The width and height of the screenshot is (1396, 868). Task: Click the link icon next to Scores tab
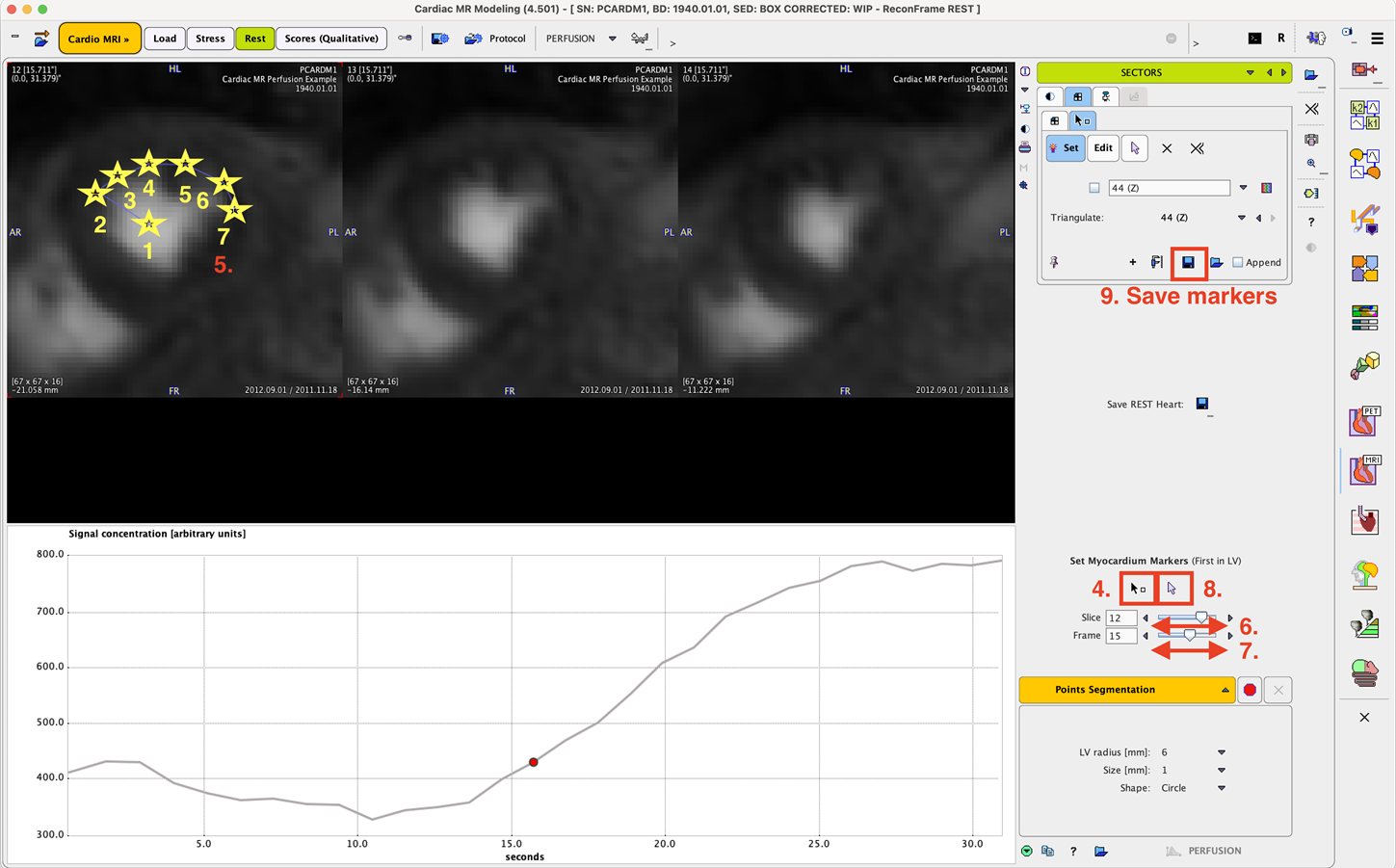click(x=405, y=39)
